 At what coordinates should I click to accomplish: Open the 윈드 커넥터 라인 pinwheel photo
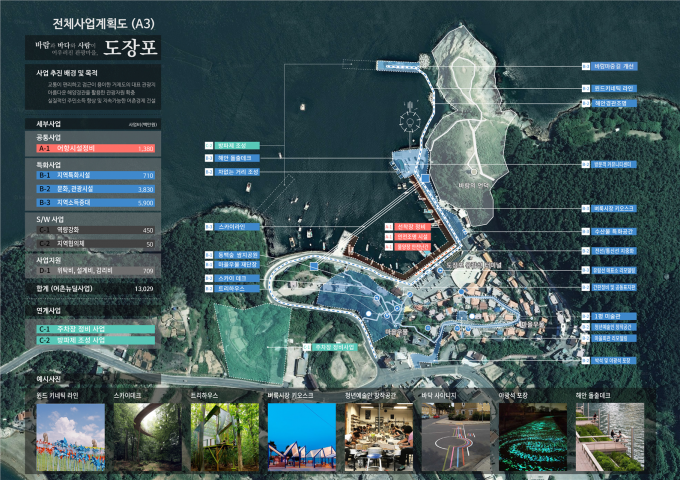click(69, 436)
